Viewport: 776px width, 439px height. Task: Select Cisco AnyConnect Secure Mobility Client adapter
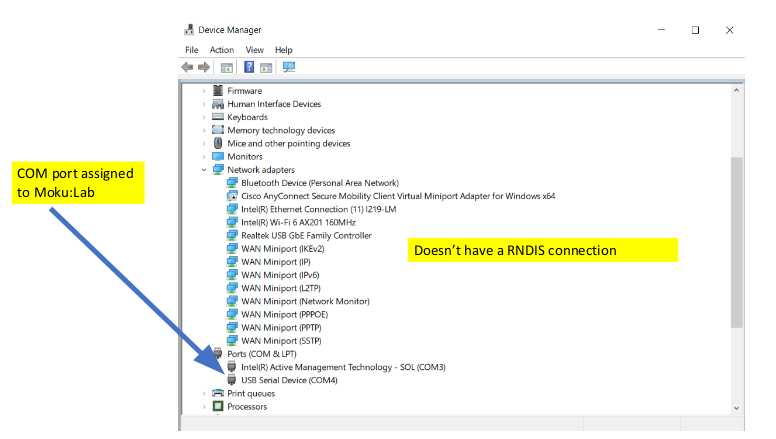point(398,196)
